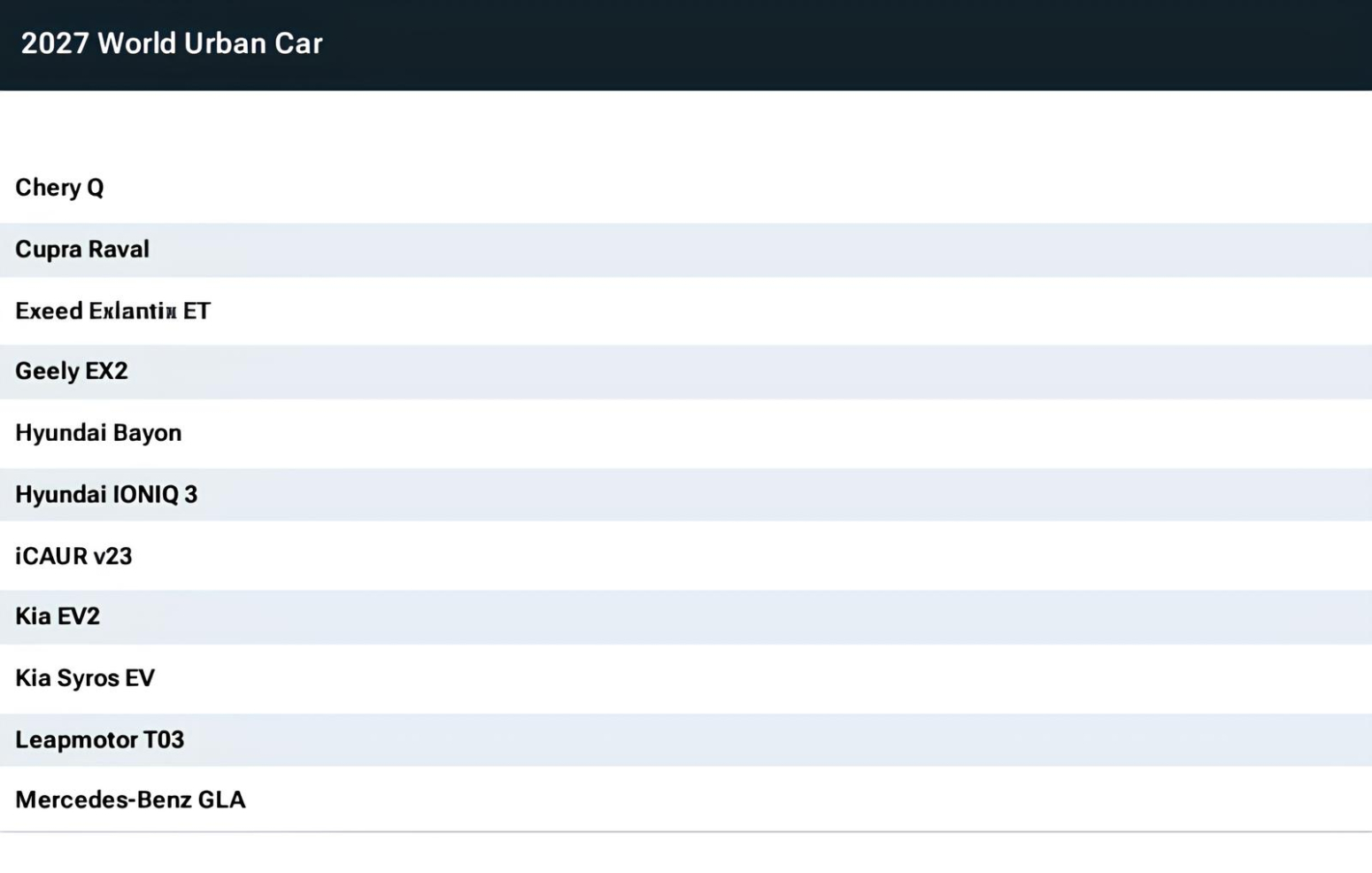Open the Hyundai Bayon entry
Viewport: 1372px width, 873px height.
686,433
